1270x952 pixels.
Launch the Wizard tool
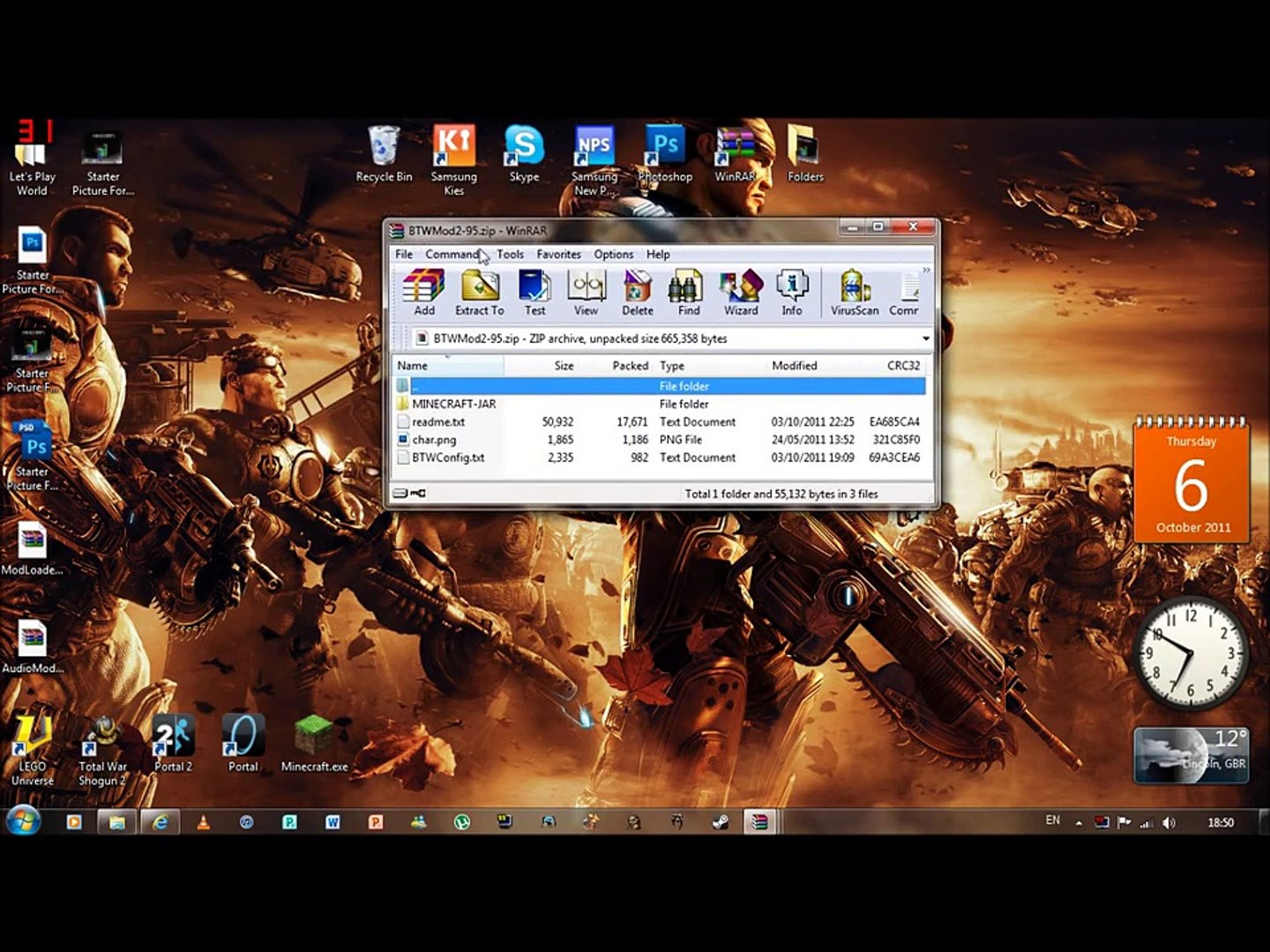tap(741, 294)
